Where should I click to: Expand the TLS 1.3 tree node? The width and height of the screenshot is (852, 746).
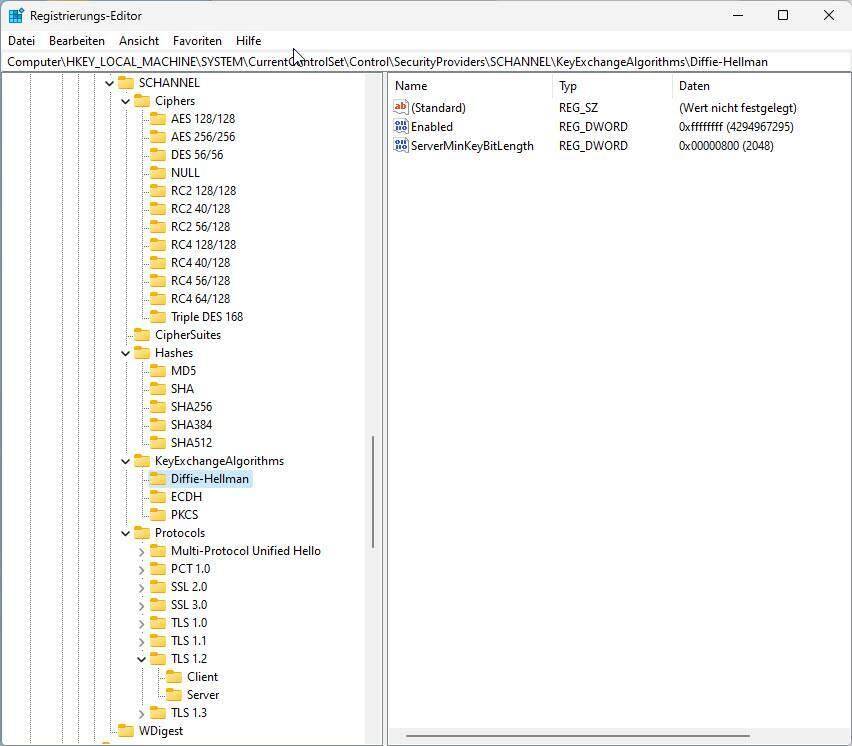click(x=142, y=713)
